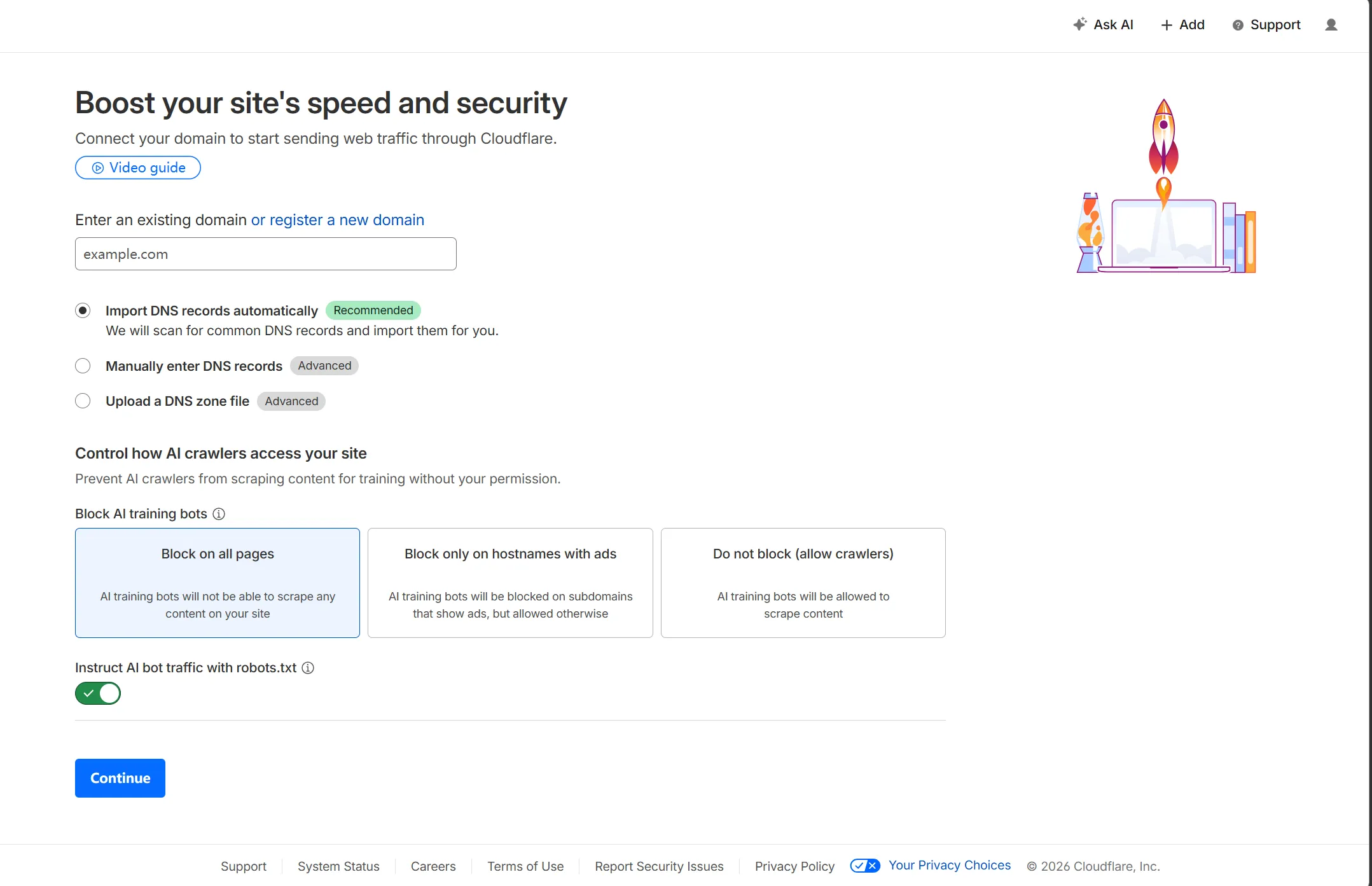The width and height of the screenshot is (1372, 886).
Task: Open the Video guide button
Action: [138, 168]
